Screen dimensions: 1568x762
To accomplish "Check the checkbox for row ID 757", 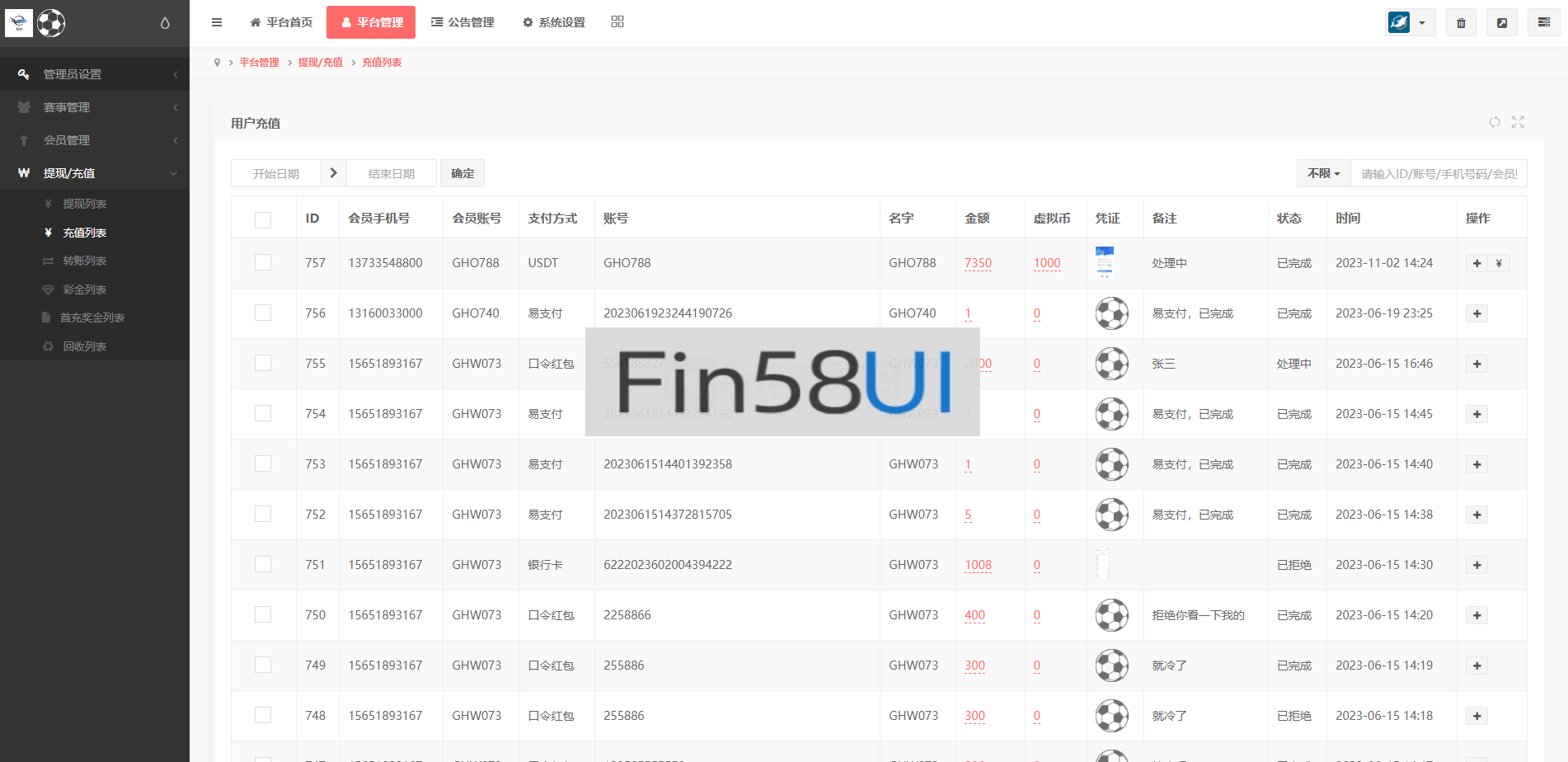I will [x=263, y=262].
